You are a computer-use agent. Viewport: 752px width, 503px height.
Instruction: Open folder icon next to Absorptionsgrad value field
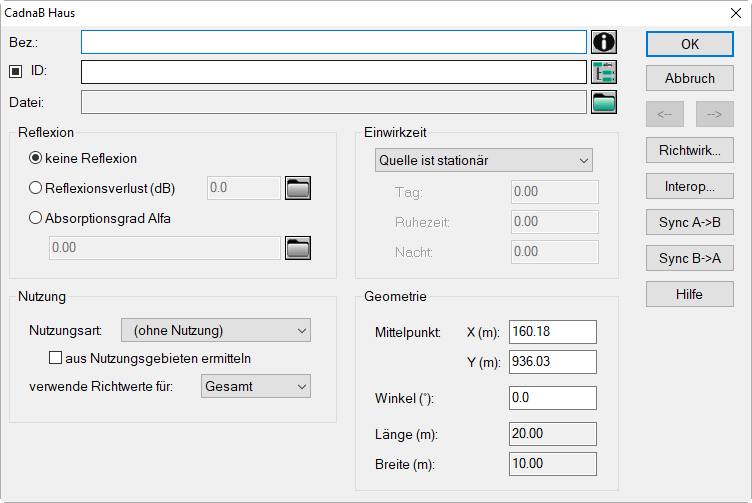point(298,248)
